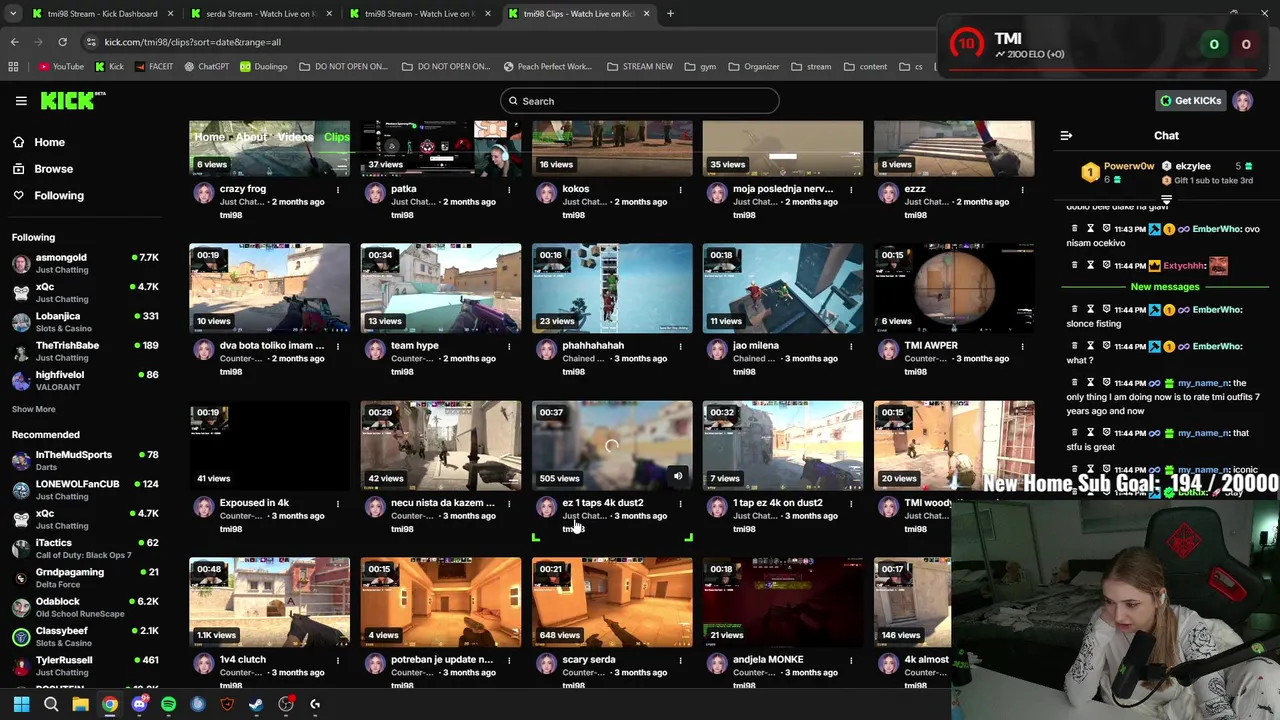Open Windows Start menu
This screenshot has height=720, width=1280.
pyautogui.click(x=21, y=704)
